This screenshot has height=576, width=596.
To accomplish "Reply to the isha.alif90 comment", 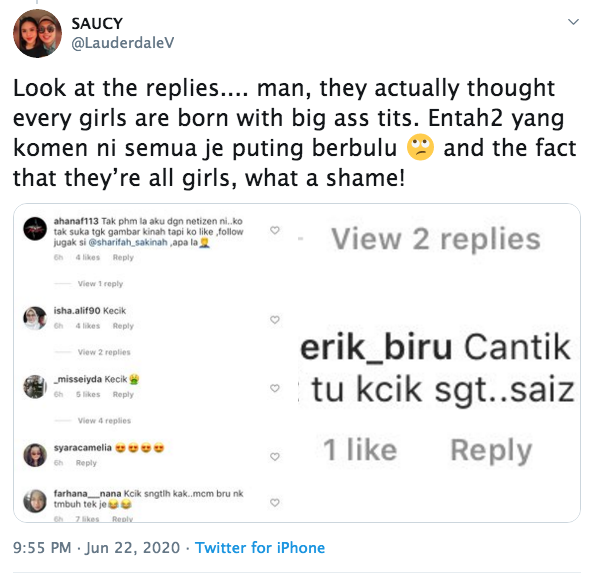I will (x=123, y=326).
